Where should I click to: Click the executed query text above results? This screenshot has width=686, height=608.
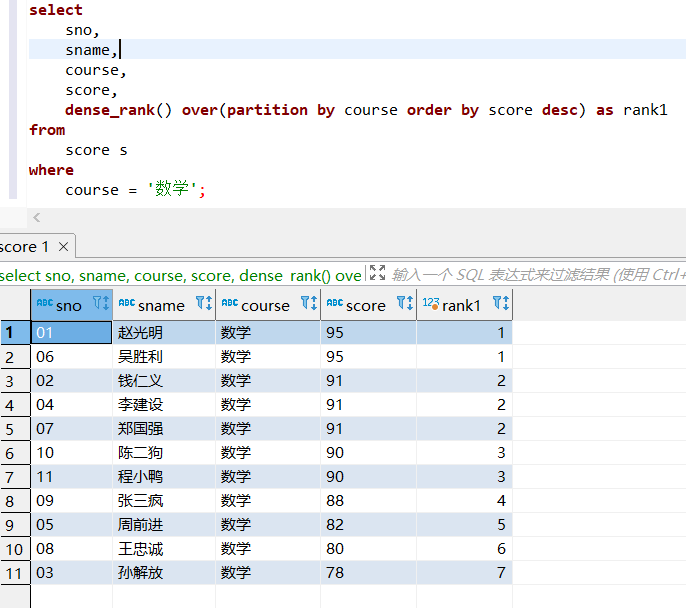(x=181, y=276)
